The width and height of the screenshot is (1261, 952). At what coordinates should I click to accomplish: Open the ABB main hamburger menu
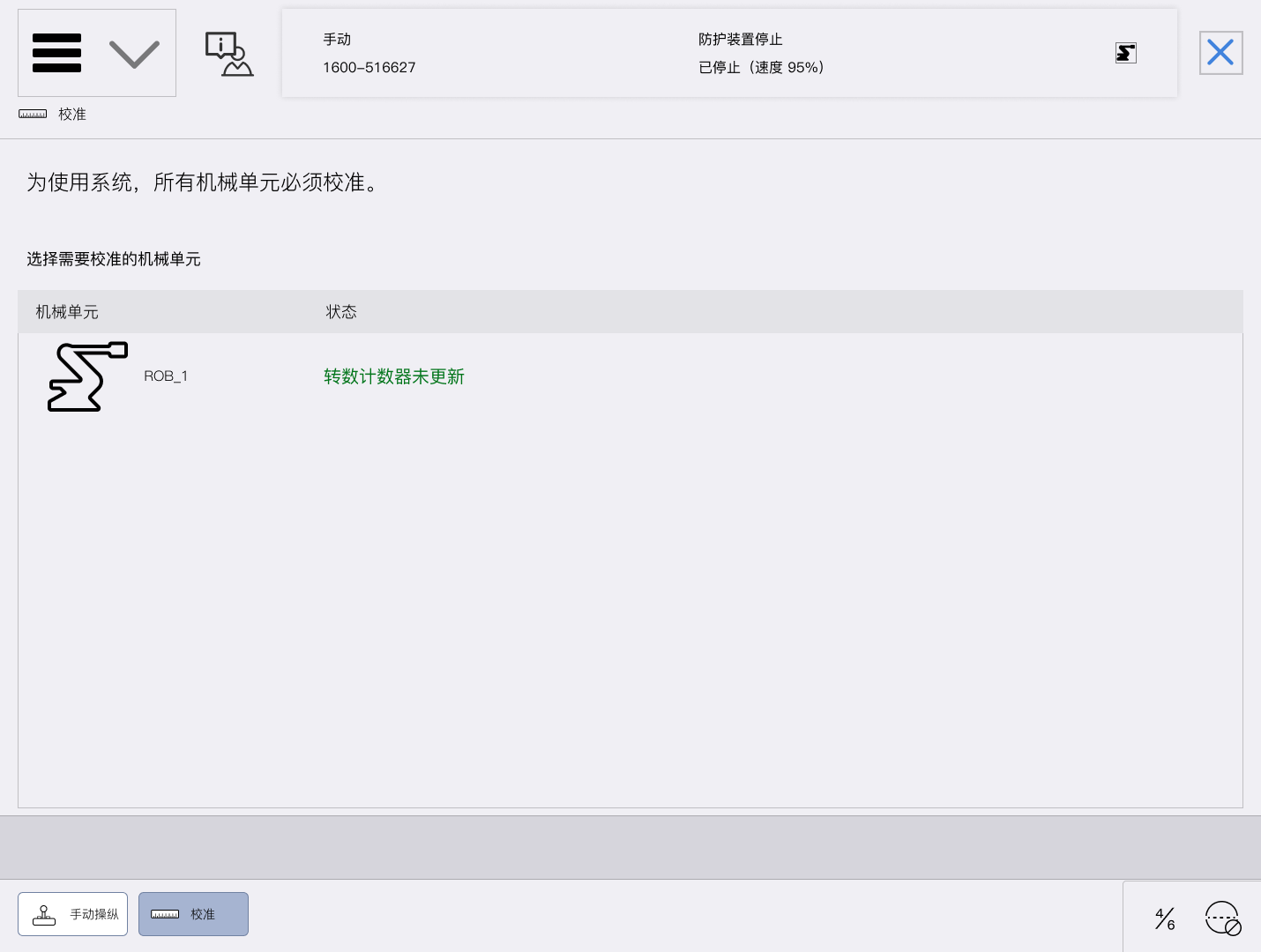pos(56,53)
